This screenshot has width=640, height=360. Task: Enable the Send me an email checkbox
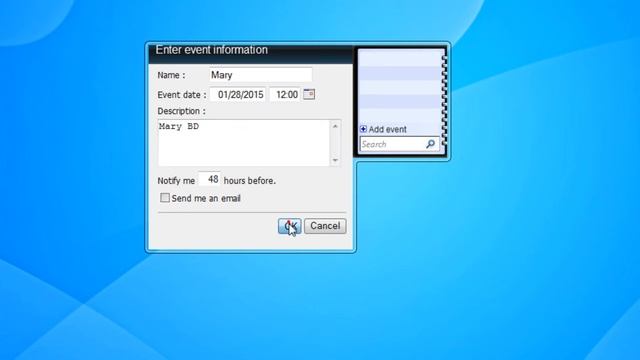point(164,198)
